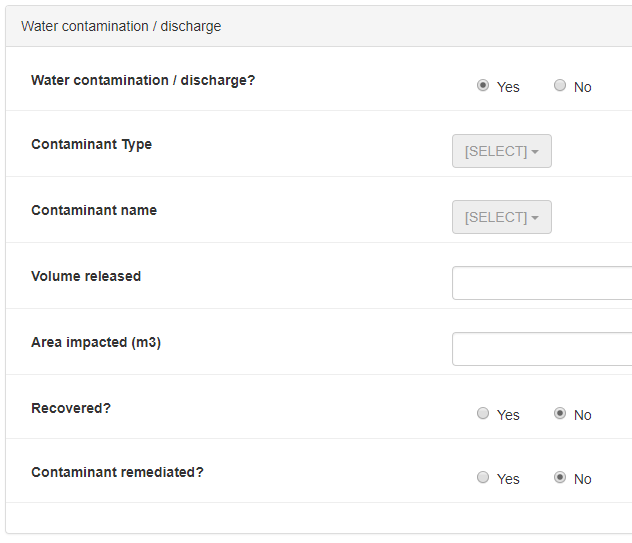632x543 pixels.
Task: Click the Volume released label
Action: [86, 276]
